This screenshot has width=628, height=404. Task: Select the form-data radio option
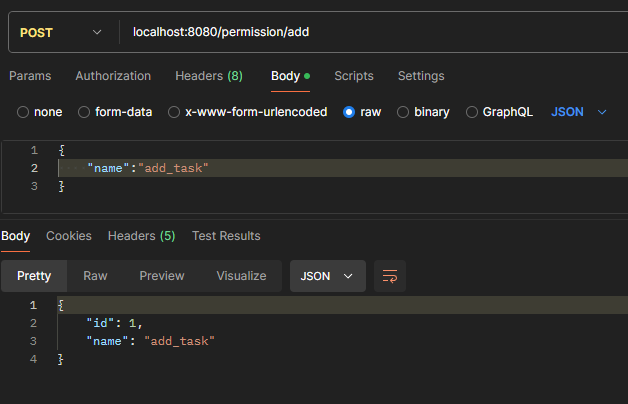[84, 112]
